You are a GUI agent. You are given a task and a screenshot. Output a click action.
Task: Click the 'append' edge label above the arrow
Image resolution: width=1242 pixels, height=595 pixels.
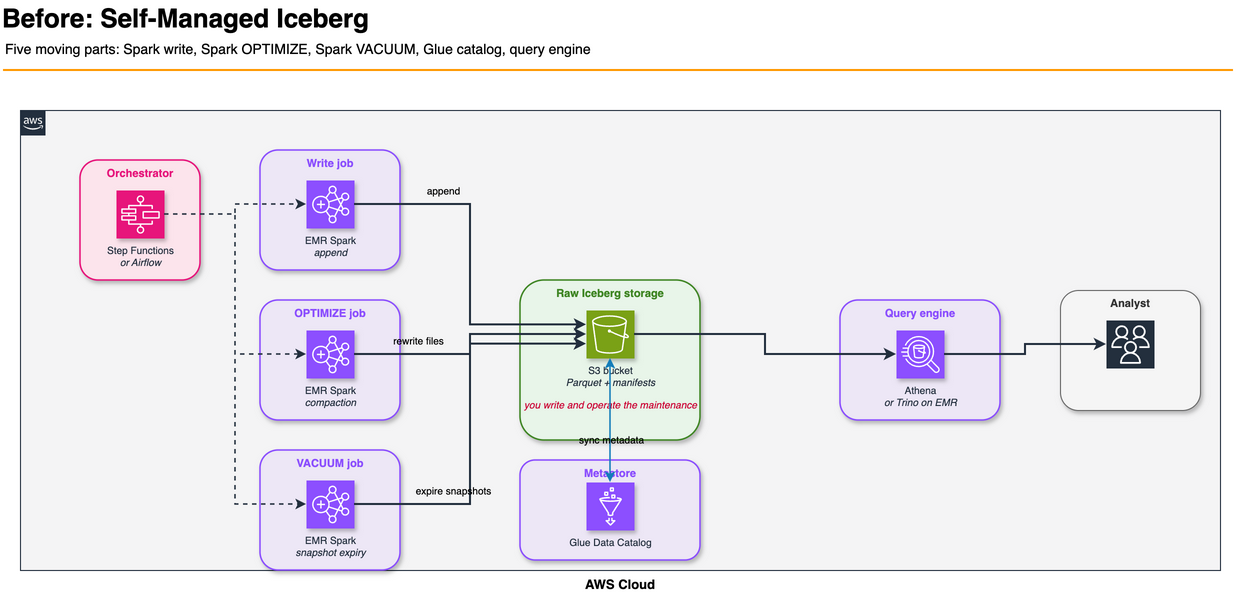(443, 191)
